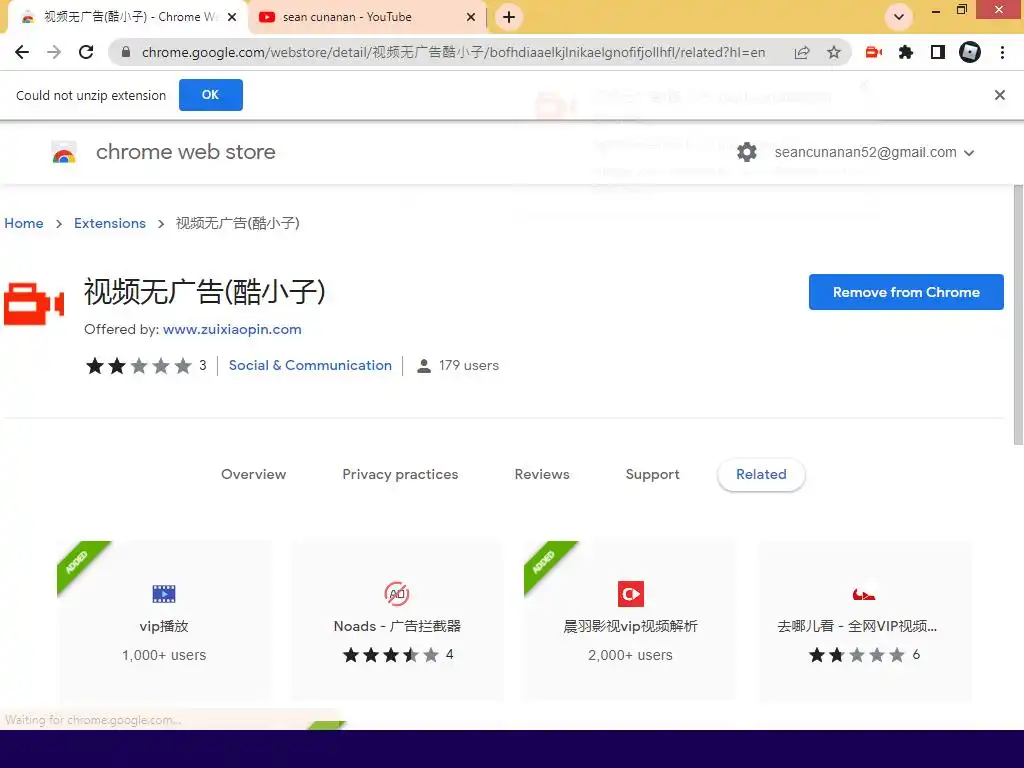Click the extension's star rating

pyautogui.click(x=138, y=366)
